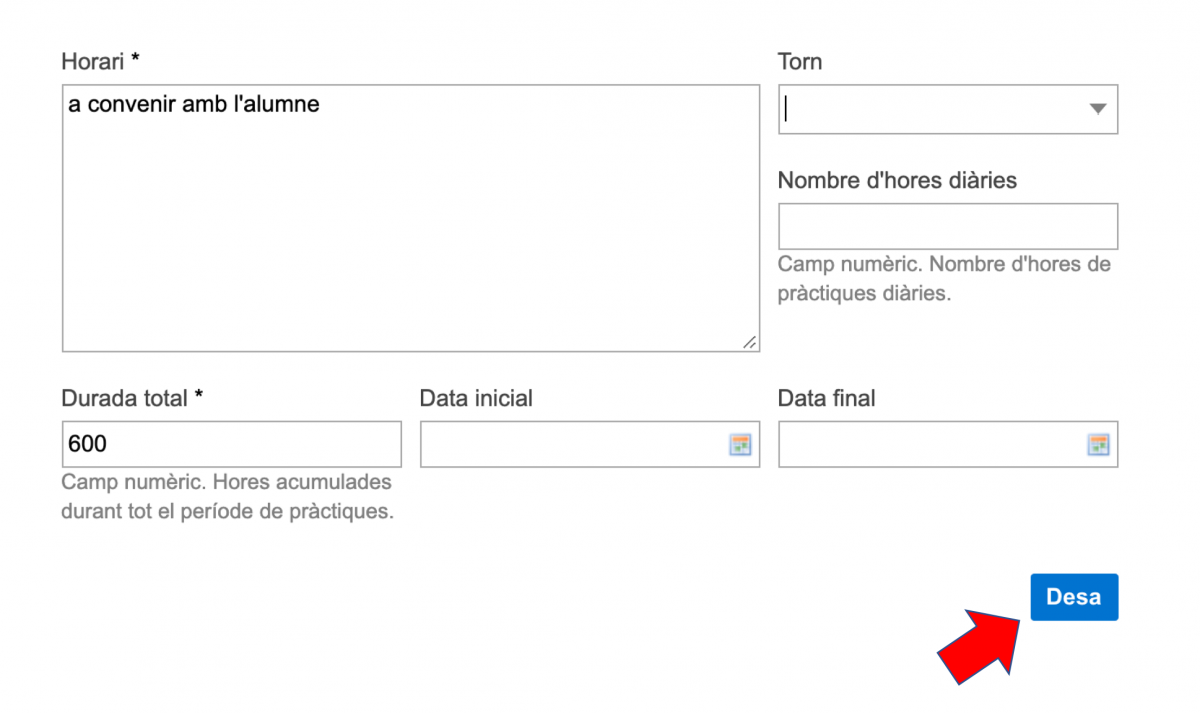
Task: Click the Data final label
Action: [826, 398]
